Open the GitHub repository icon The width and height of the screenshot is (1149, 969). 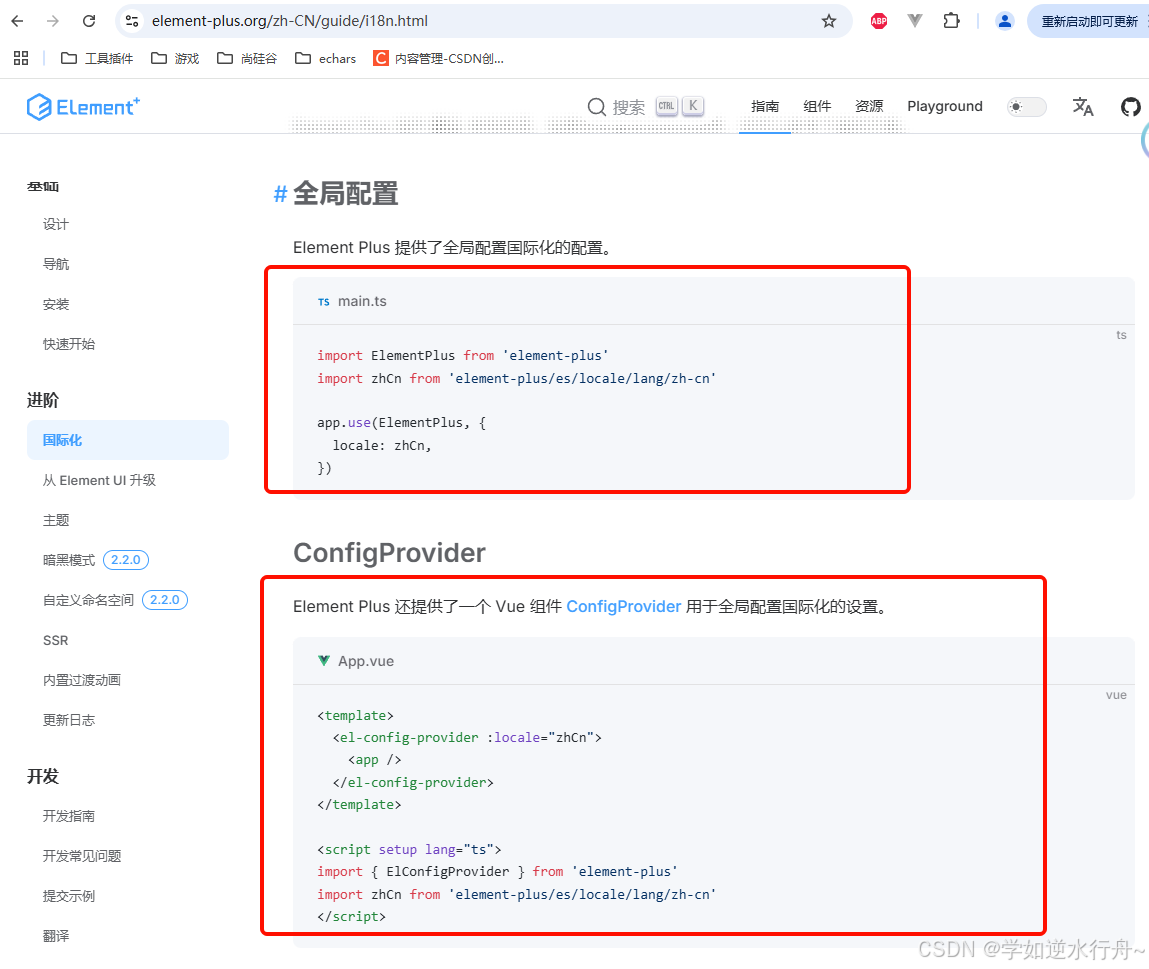tap(1130, 107)
